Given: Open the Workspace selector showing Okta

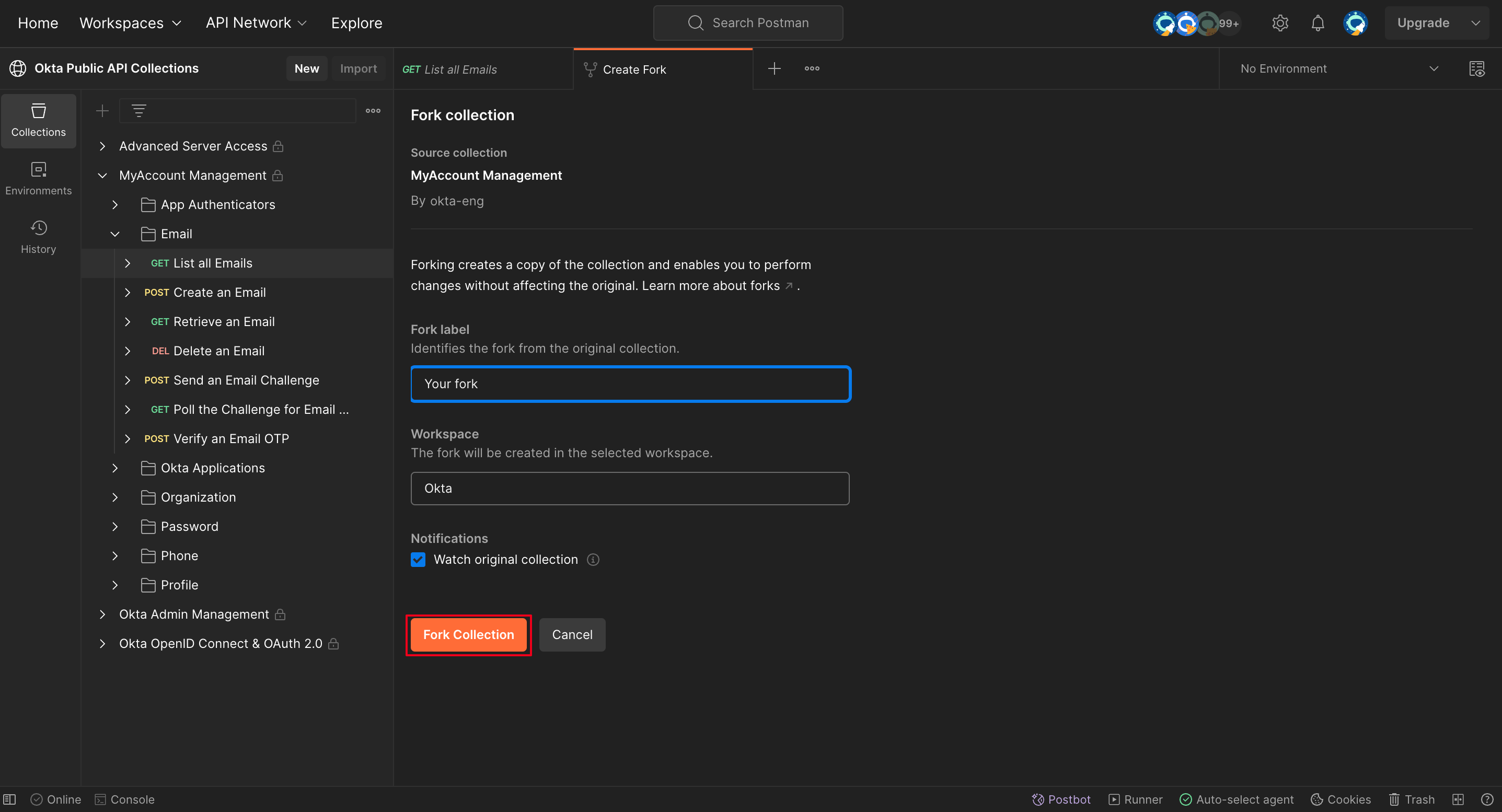Looking at the screenshot, I should (630, 489).
